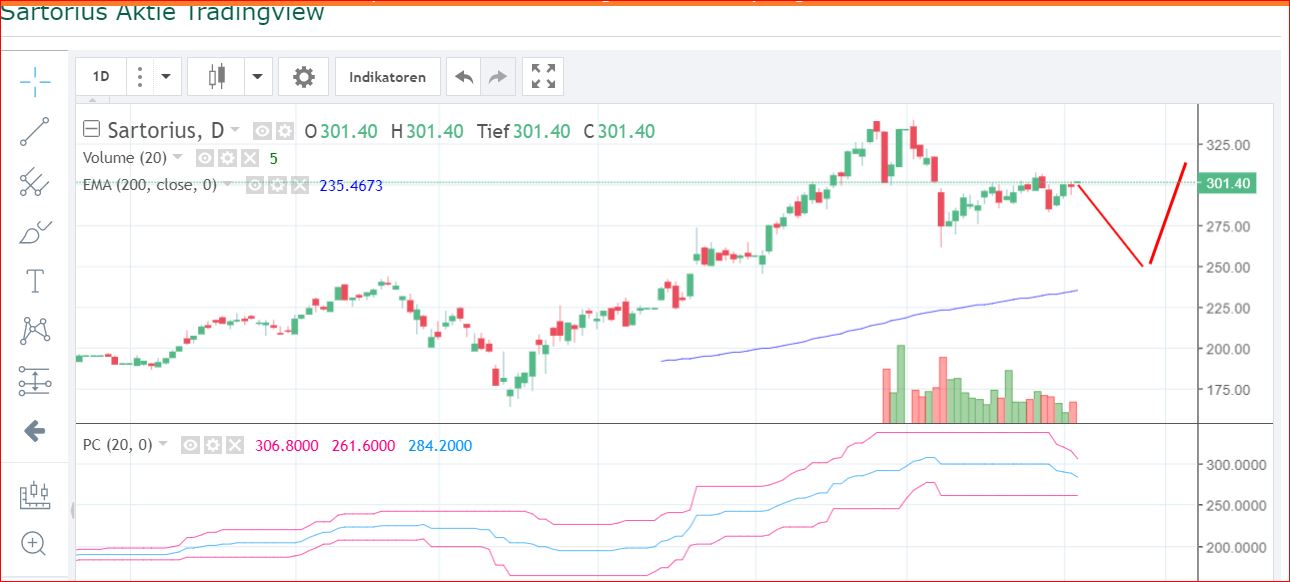This screenshot has height=582, width=1290.
Task: Open the time interval dropdown arrow
Action: pyautogui.click(x=166, y=77)
